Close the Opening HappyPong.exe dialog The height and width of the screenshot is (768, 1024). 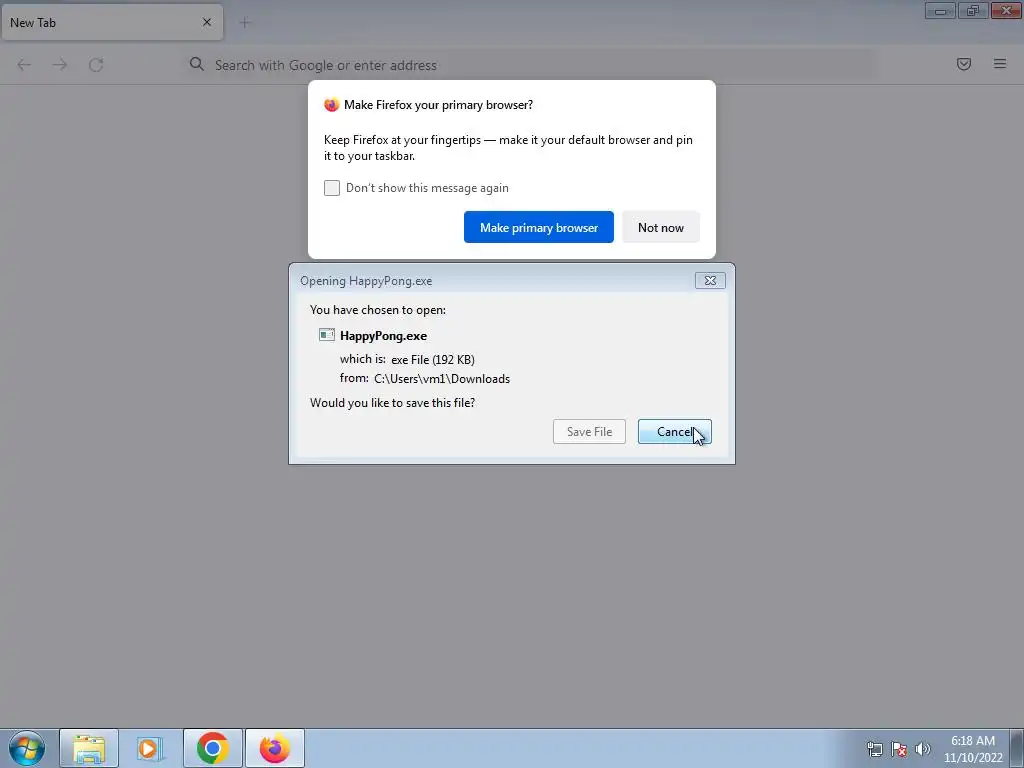[710, 280]
